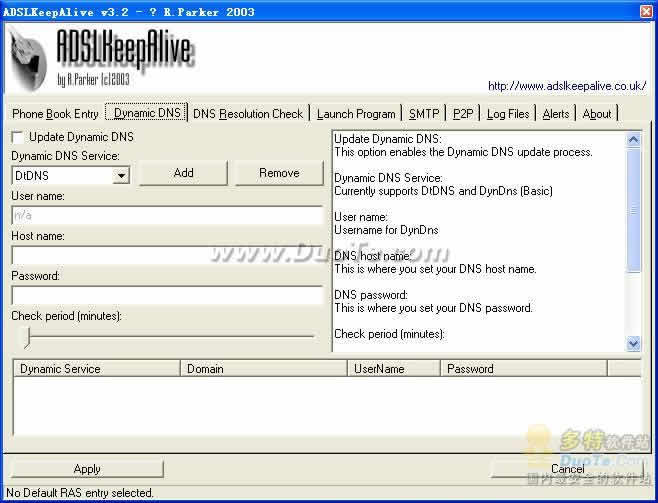Sort by the Password column header
The image size is (658, 503).
point(524,369)
